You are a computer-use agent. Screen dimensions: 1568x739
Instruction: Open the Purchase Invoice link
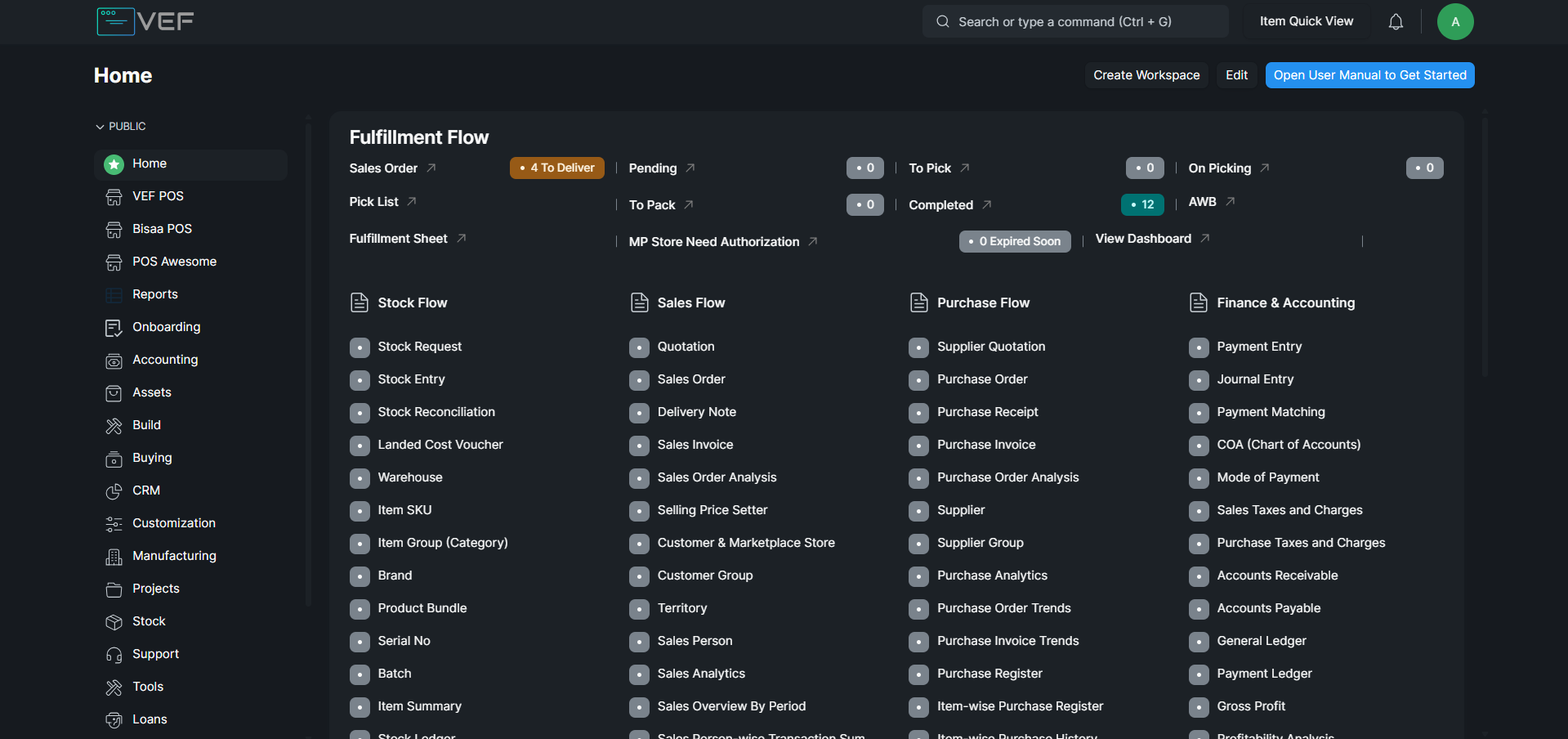point(985,445)
